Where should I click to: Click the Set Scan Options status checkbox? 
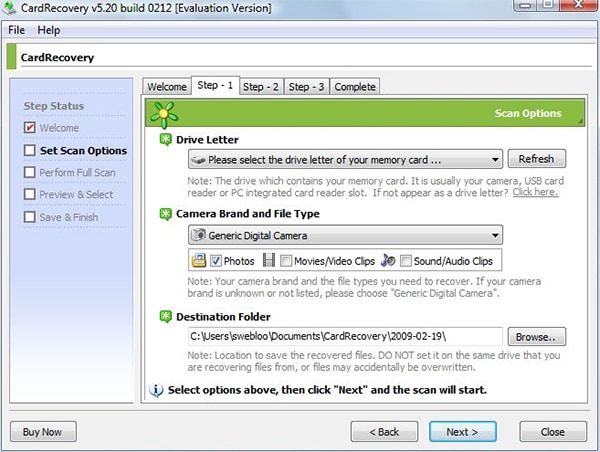click(x=29, y=150)
